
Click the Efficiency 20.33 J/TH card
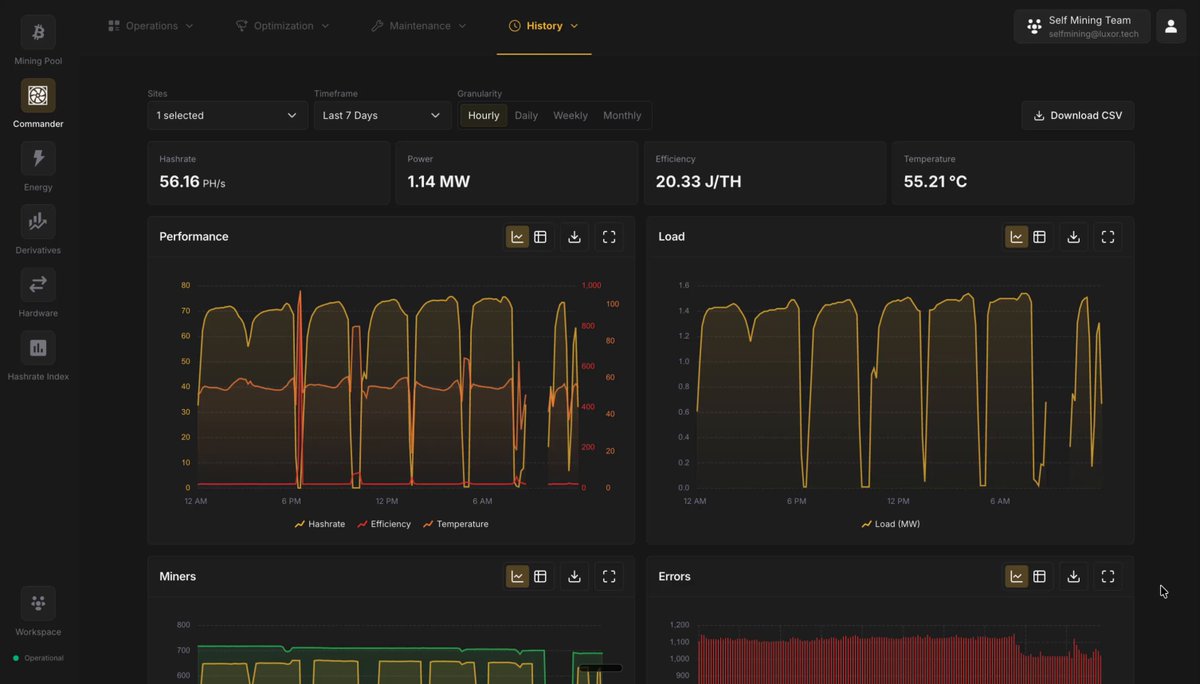(765, 173)
